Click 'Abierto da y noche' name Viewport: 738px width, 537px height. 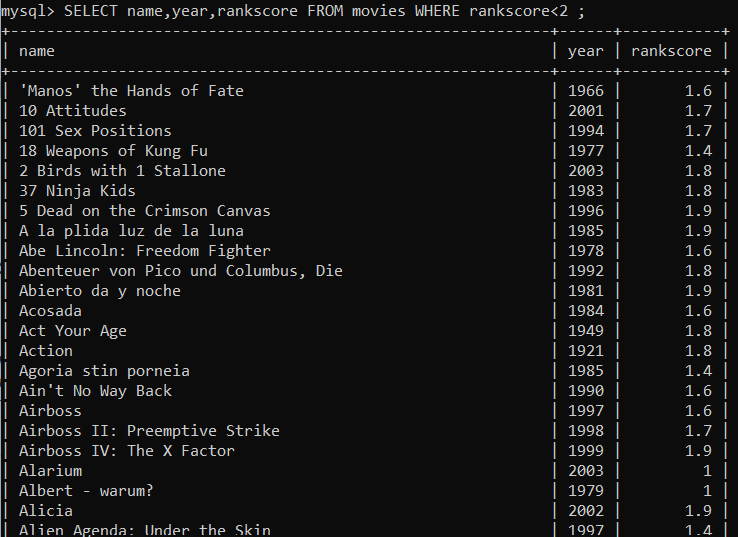[x=100, y=290]
